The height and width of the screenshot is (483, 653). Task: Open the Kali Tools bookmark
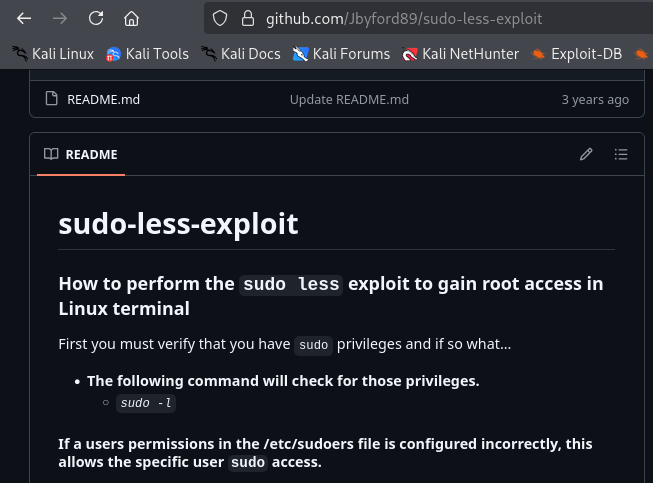click(147, 54)
